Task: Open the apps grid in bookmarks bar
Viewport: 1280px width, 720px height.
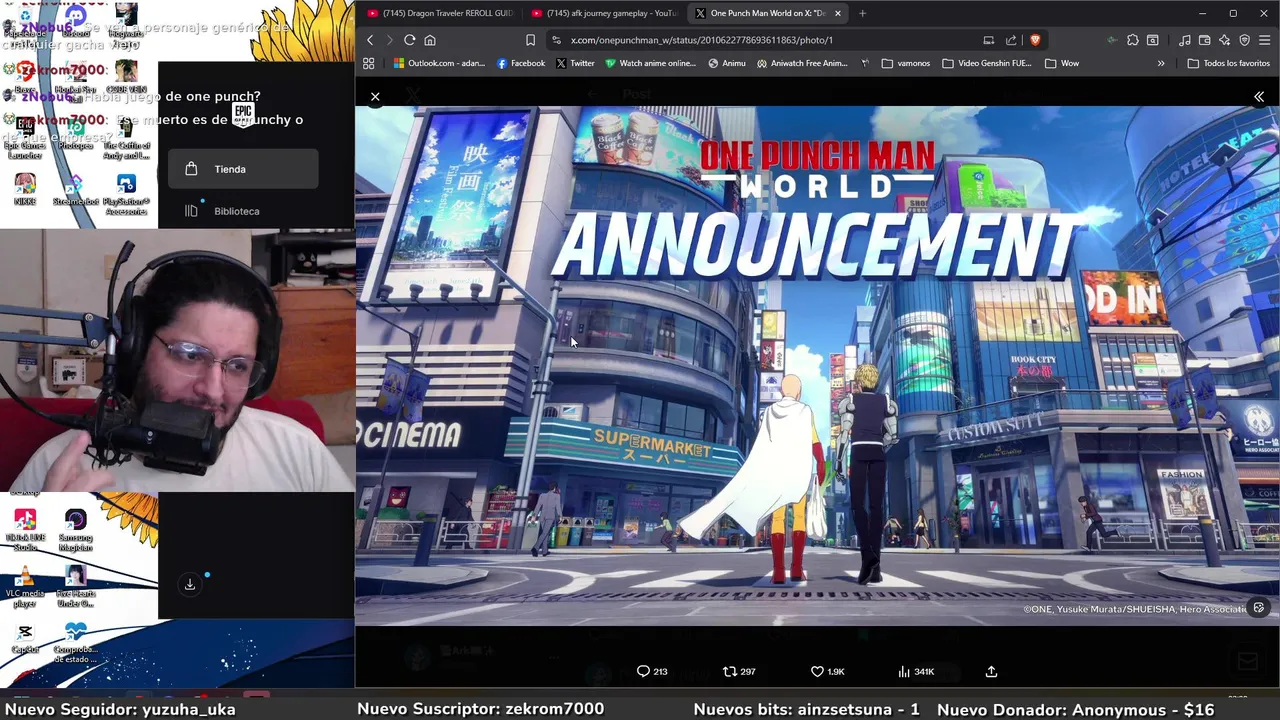Action: (x=368, y=63)
